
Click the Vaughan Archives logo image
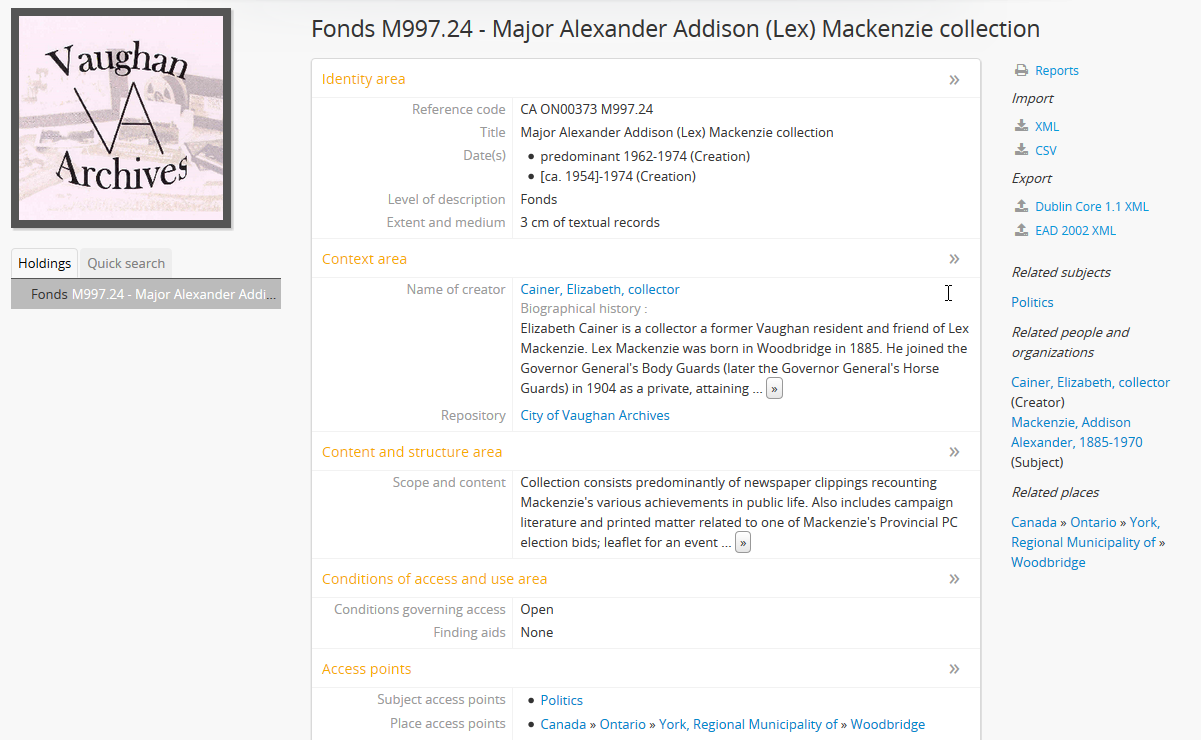coord(121,118)
